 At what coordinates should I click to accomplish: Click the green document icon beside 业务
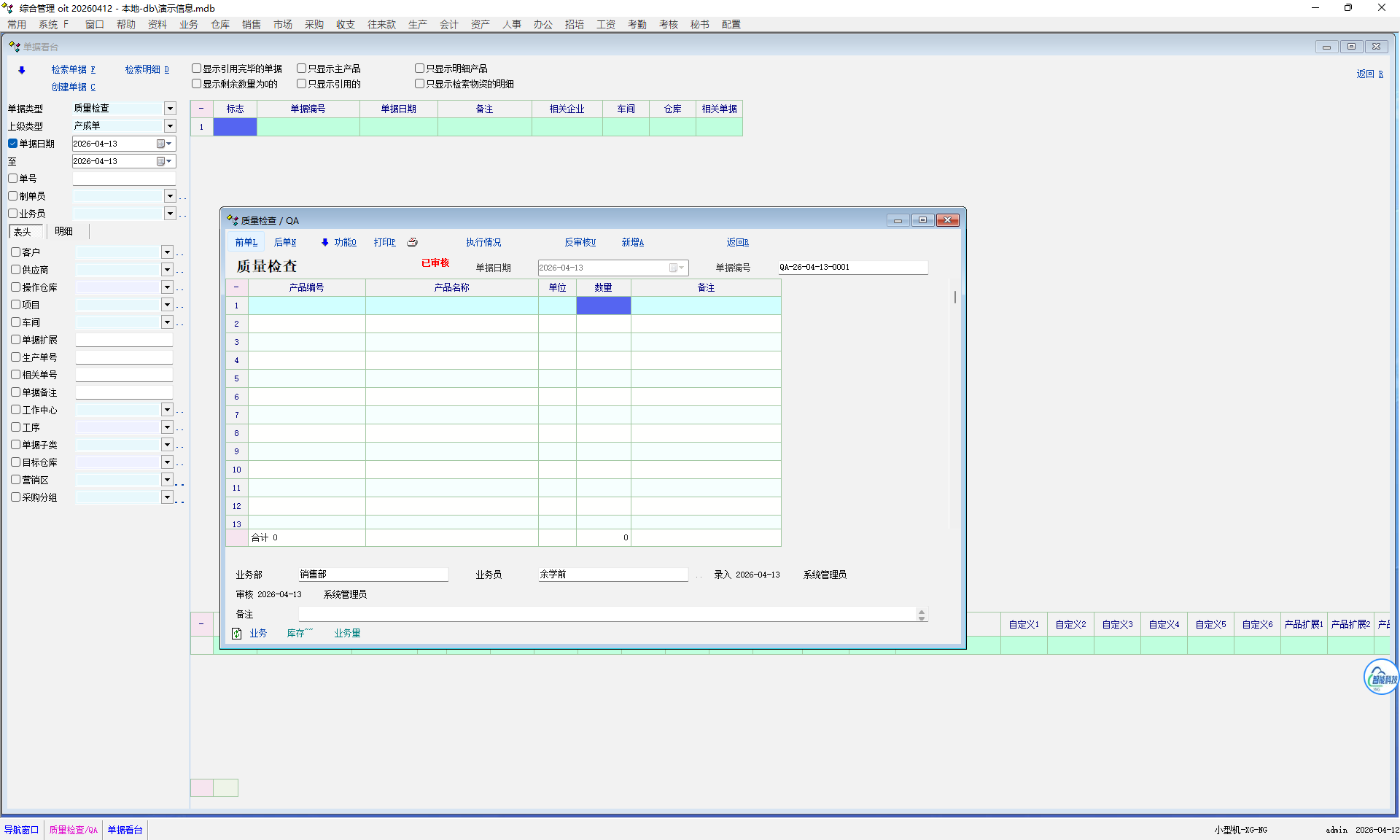coord(236,634)
